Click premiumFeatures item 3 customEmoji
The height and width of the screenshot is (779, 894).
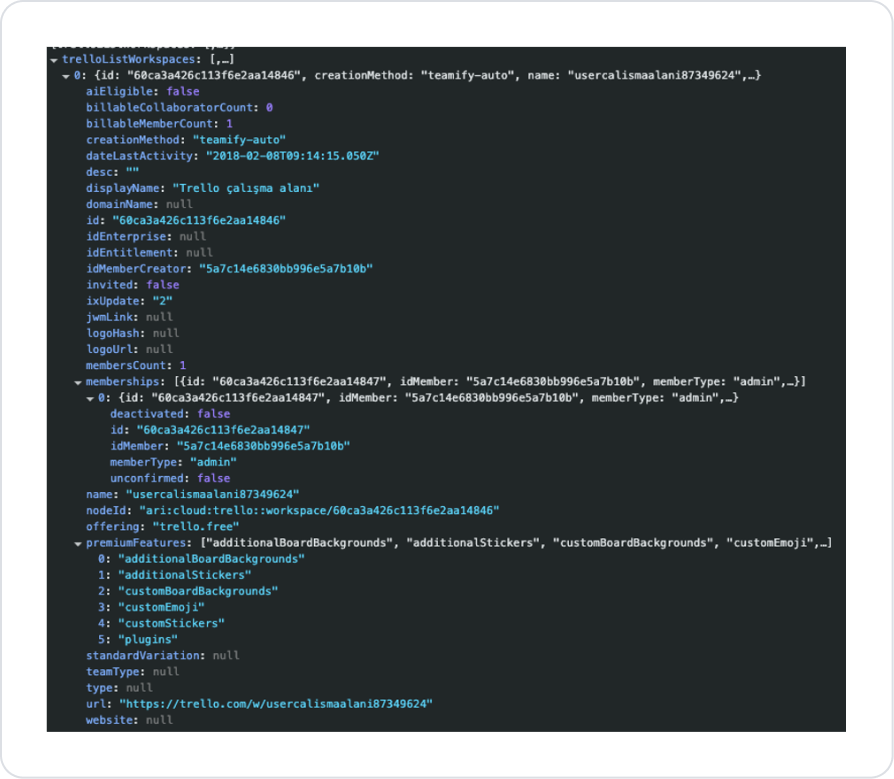151,607
